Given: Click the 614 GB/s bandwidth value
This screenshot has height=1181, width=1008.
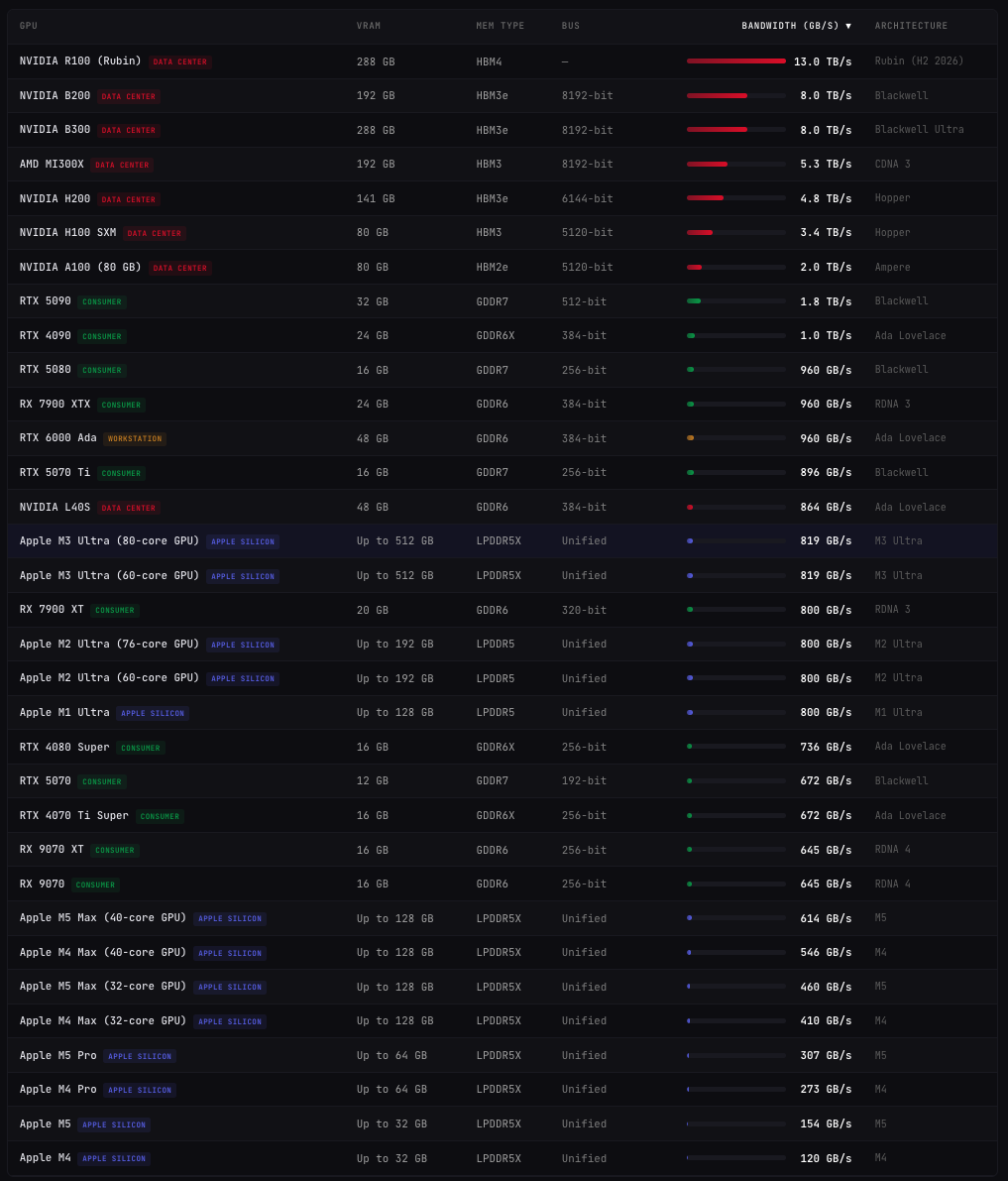Looking at the screenshot, I should (x=826, y=919).
